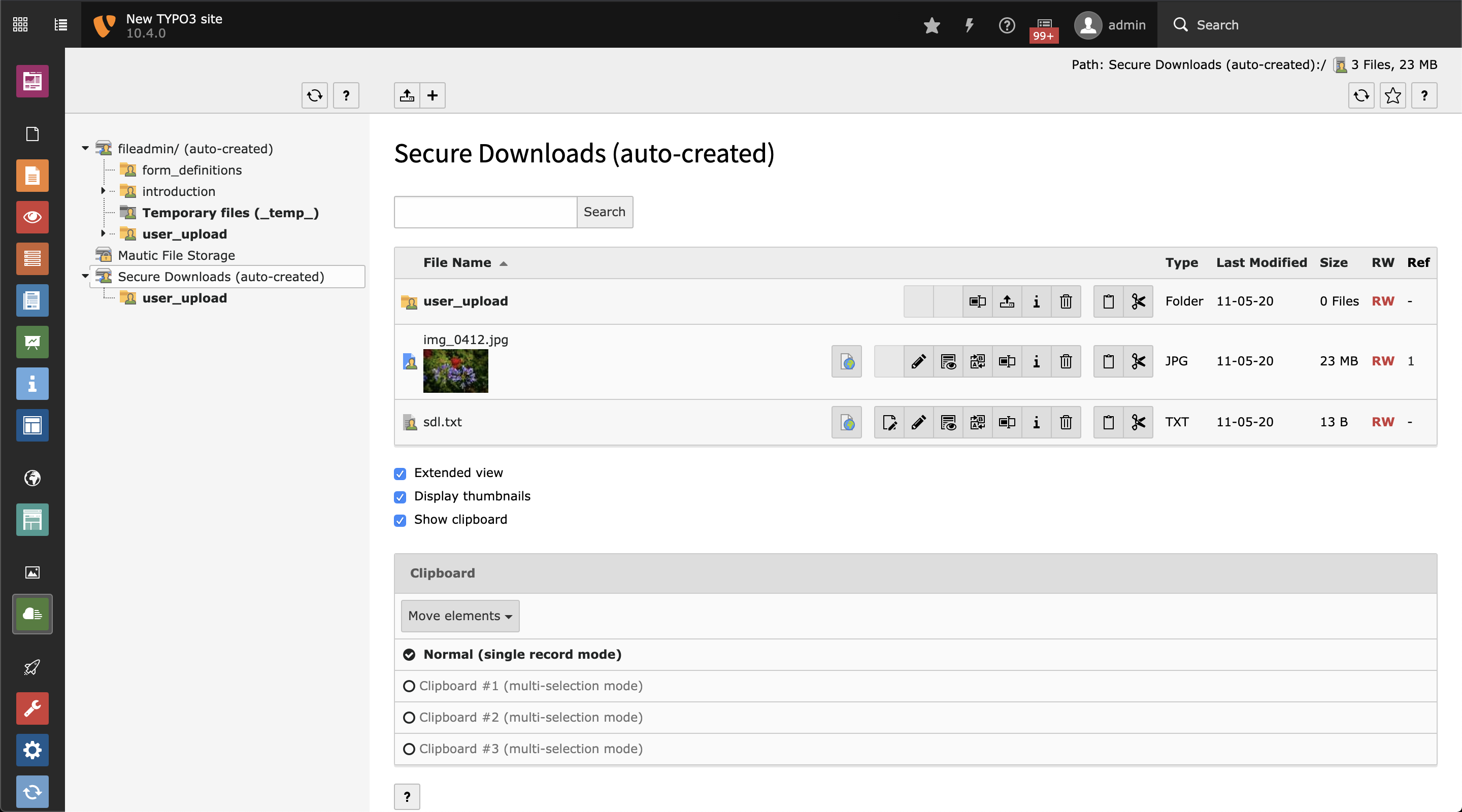The height and width of the screenshot is (812, 1462).
Task: Click the info icon for img_0412.jpg
Action: tap(1036, 361)
